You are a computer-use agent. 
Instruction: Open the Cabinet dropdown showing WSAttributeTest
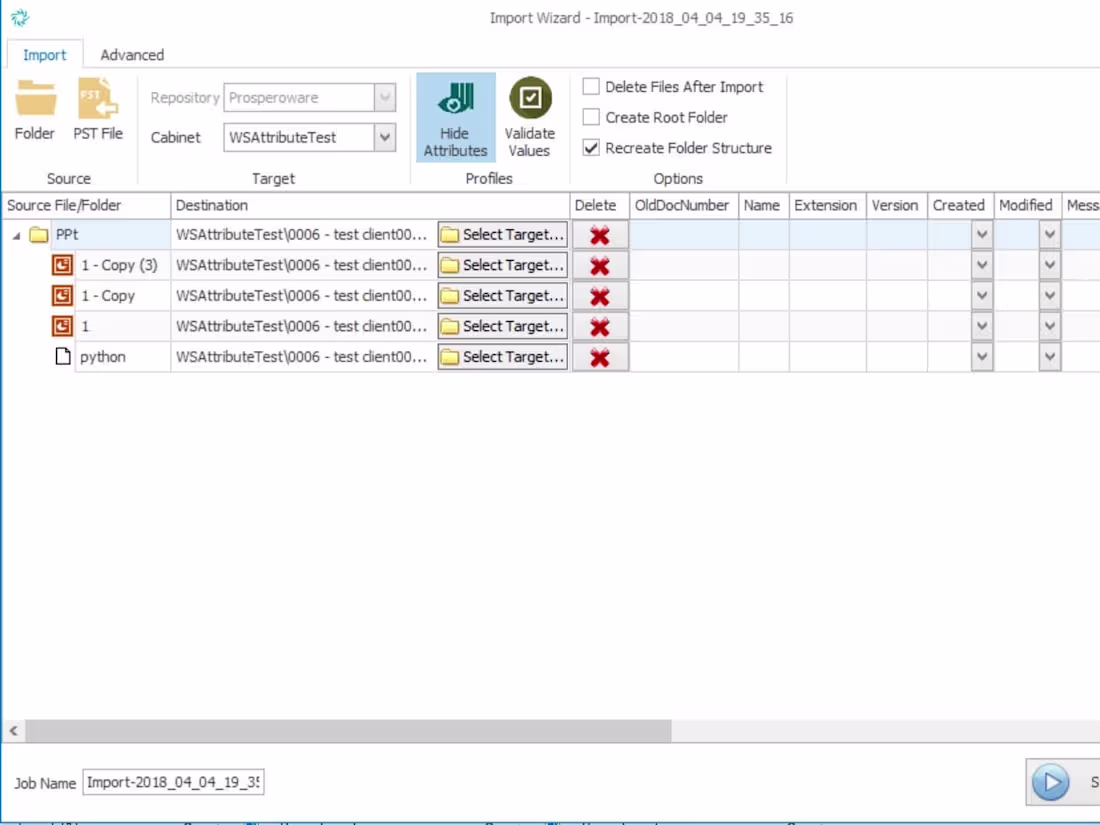(x=381, y=137)
